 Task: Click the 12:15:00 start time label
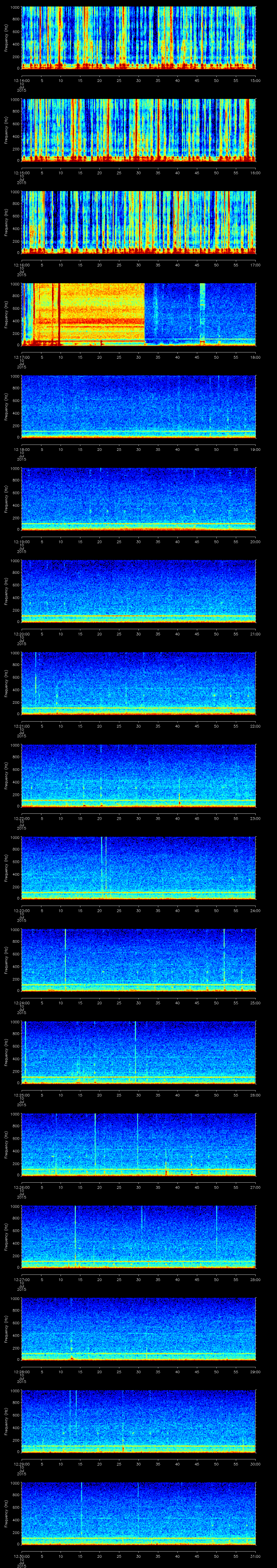pyautogui.click(x=22, y=173)
